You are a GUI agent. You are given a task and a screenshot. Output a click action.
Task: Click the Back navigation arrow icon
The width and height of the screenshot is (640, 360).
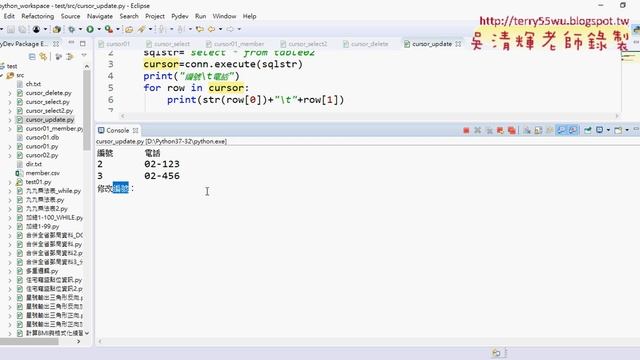point(211,29)
